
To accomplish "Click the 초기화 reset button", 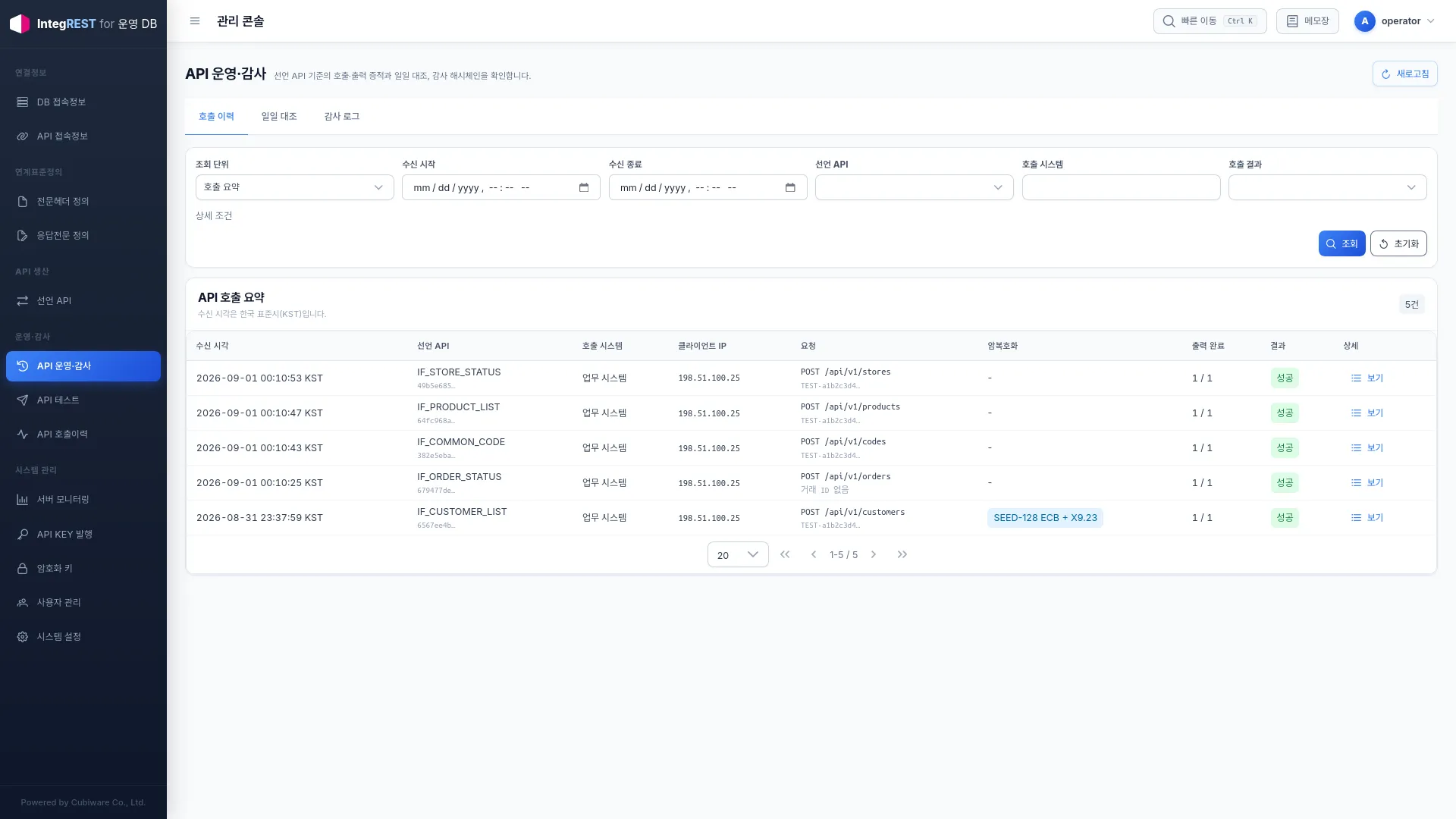I will click(1398, 243).
